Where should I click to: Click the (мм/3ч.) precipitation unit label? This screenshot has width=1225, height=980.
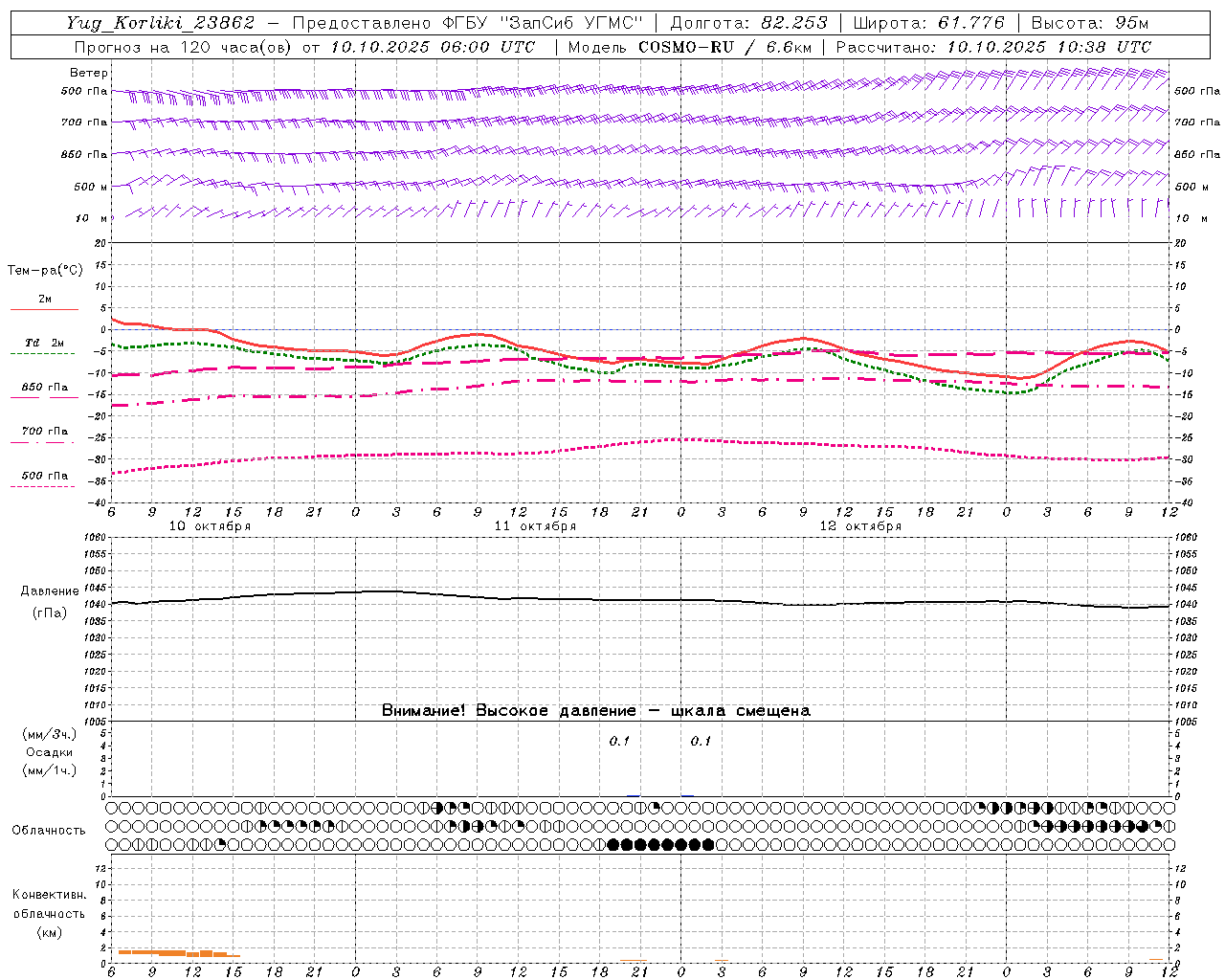pyautogui.click(x=50, y=734)
